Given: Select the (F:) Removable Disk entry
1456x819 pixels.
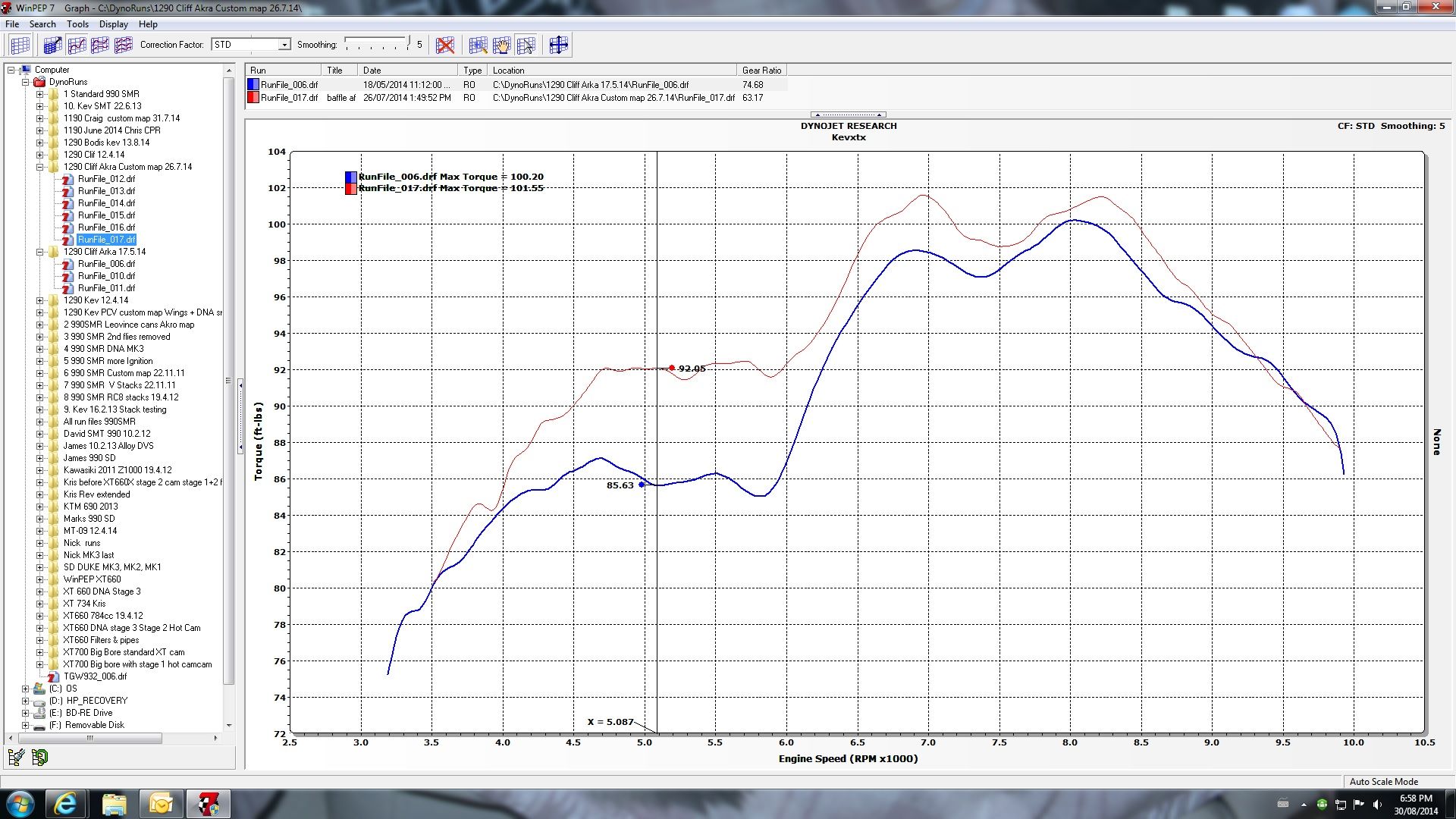Looking at the screenshot, I should (86, 725).
